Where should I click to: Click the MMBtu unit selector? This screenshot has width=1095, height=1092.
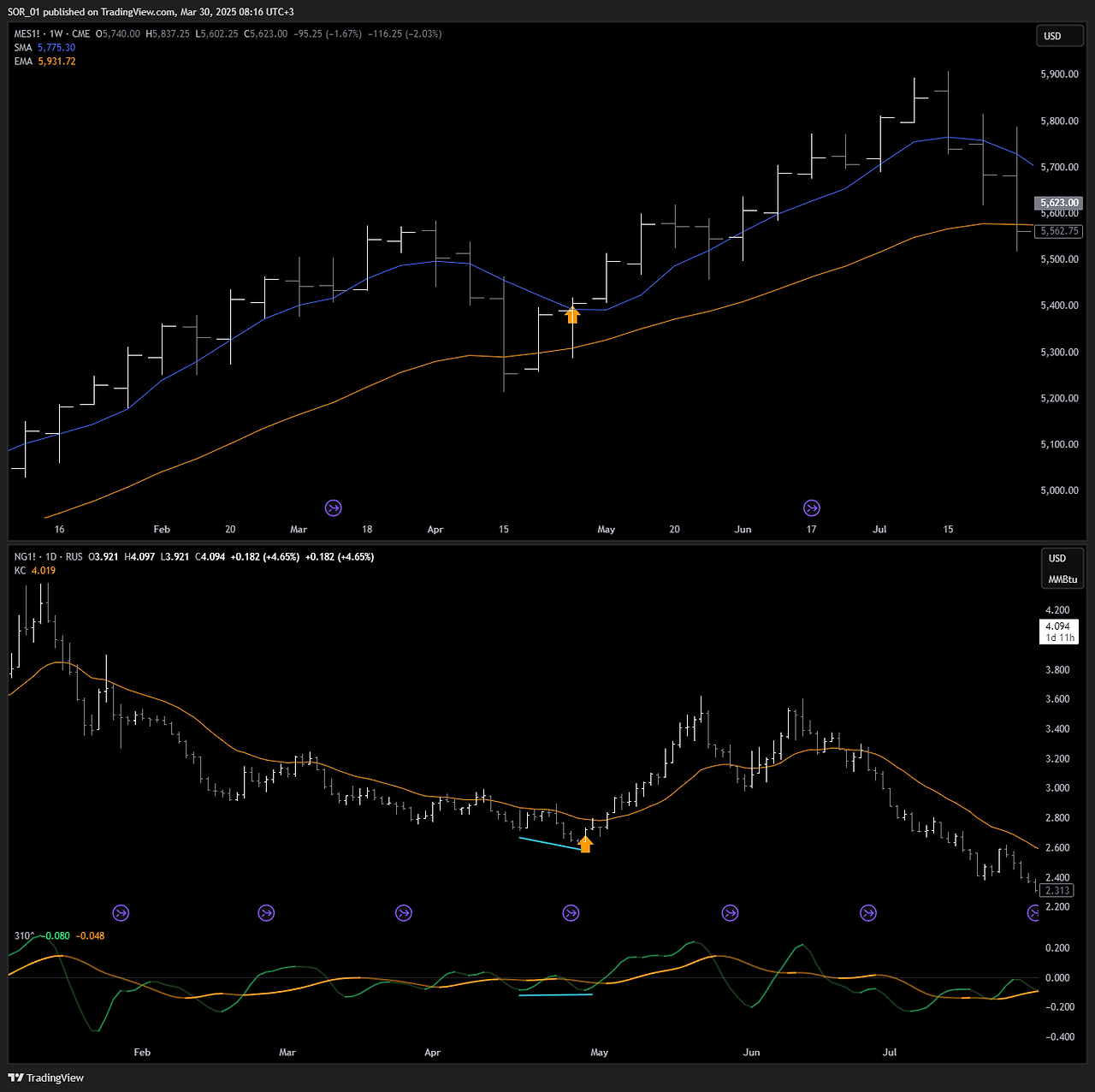pyautogui.click(x=1063, y=579)
